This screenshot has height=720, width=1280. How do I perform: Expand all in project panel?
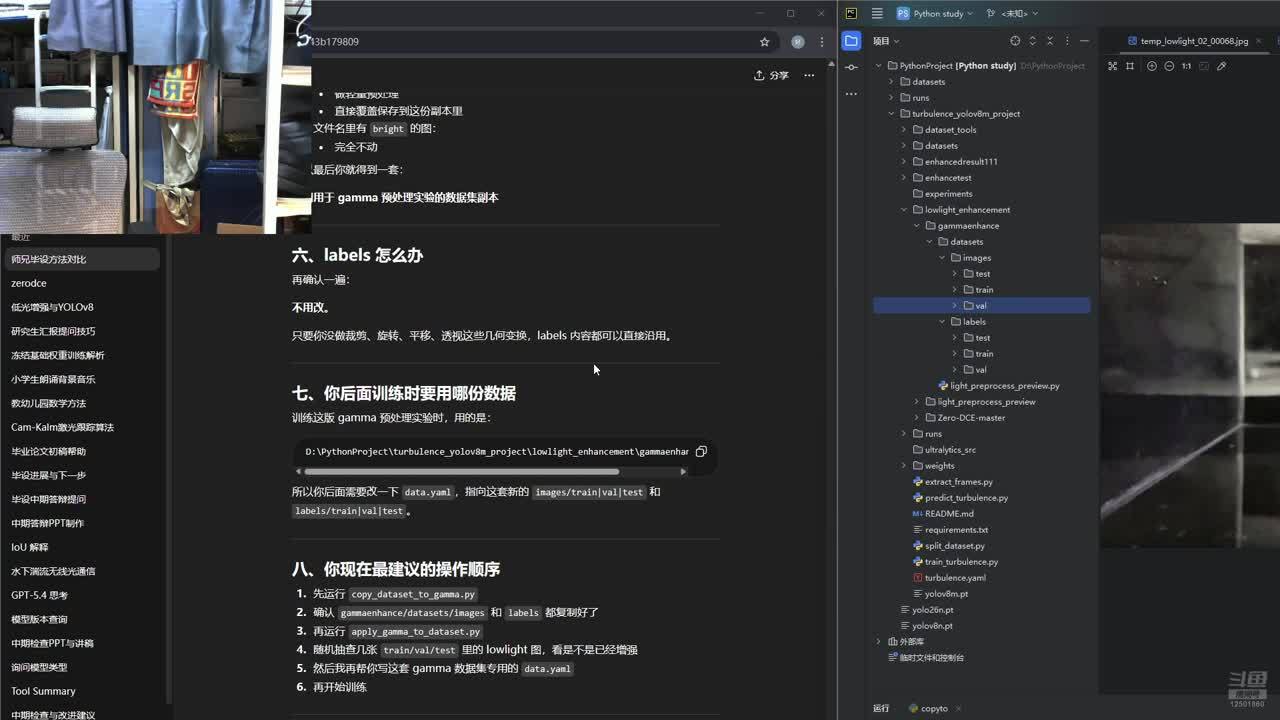tap(1033, 41)
